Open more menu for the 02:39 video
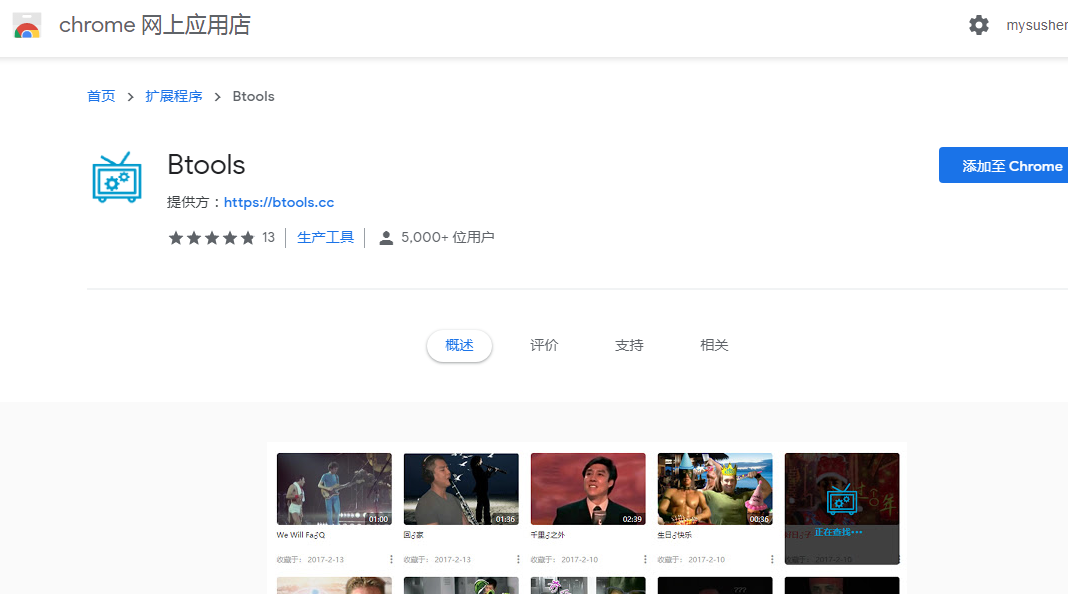Image resolution: width=1068 pixels, height=594 pixels. 645,559
